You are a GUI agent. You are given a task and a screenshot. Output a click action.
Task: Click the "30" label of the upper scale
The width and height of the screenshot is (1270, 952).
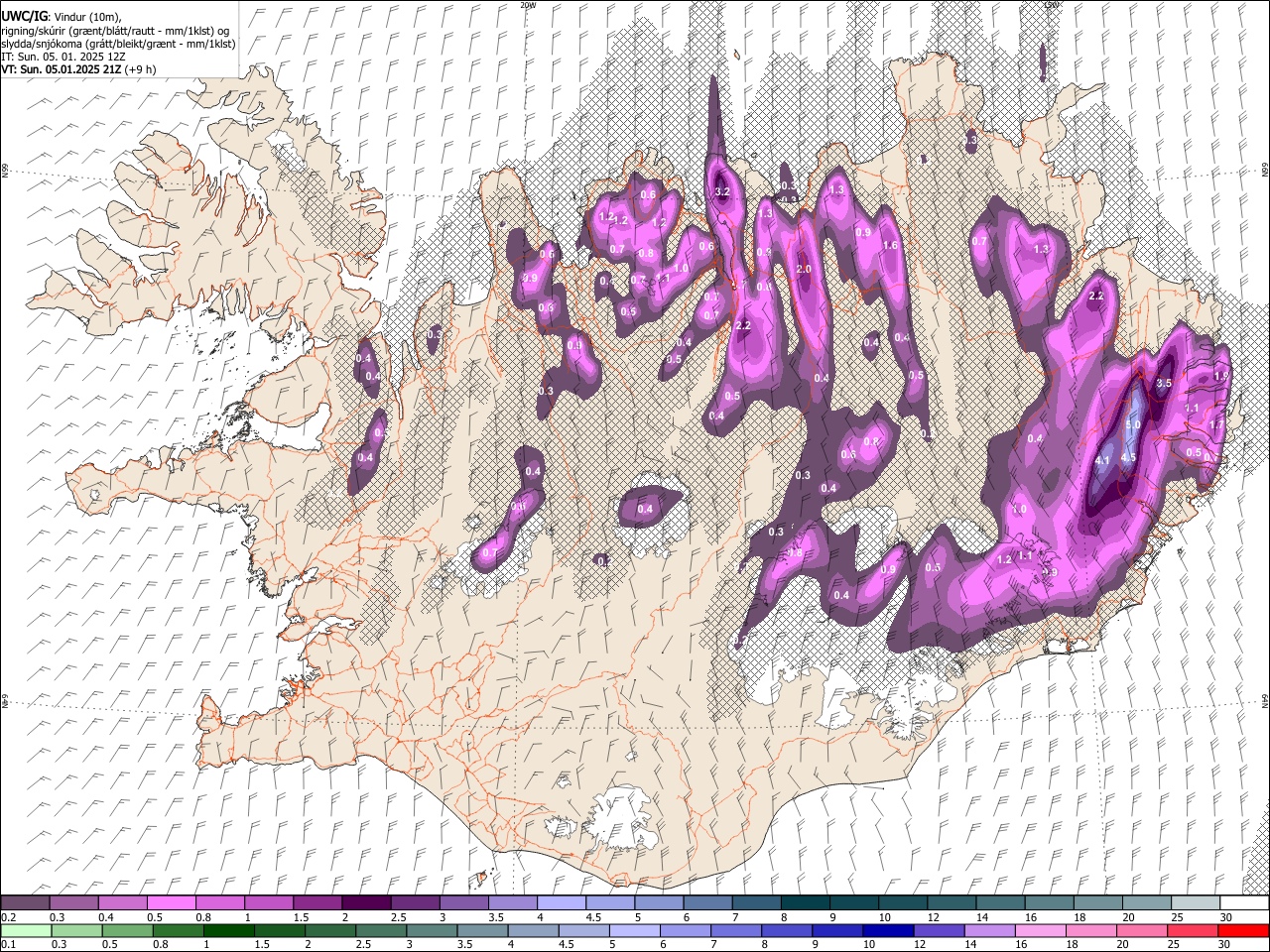1224,917
